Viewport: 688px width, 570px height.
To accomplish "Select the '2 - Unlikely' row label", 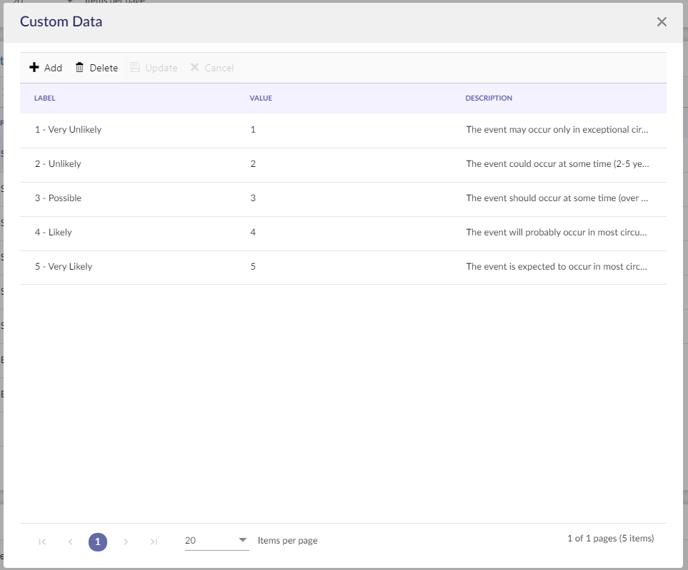I will point(58,164).
